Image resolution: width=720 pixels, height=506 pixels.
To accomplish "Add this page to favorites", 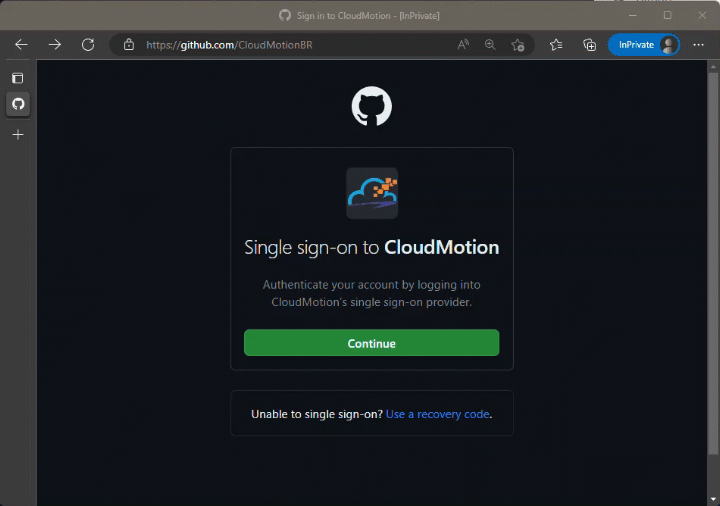I will click(x=518, y=45).
